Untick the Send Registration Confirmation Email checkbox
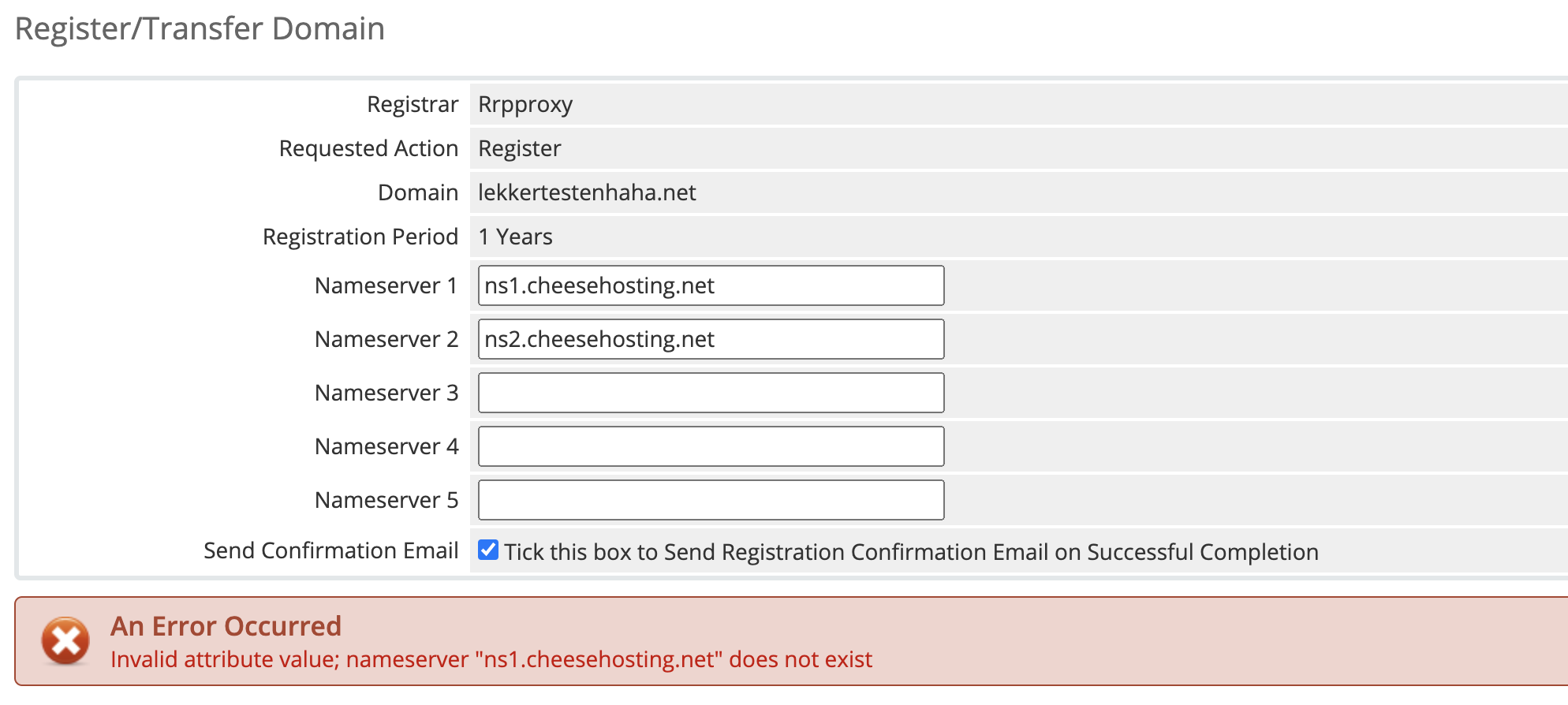Screen dimensions: 1568x705 click(x=488, y=550)
